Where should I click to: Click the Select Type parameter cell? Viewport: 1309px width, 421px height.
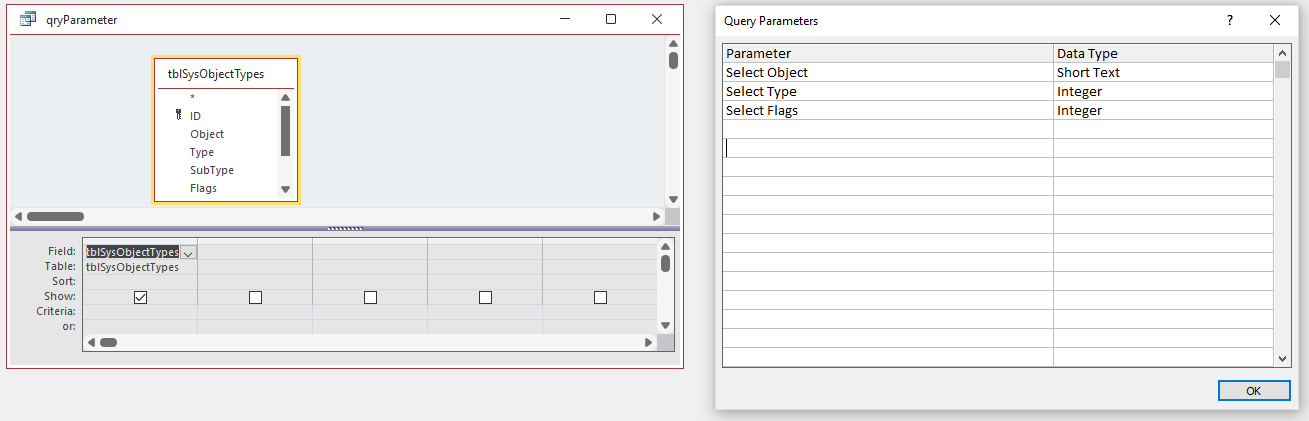coord(888,91)
